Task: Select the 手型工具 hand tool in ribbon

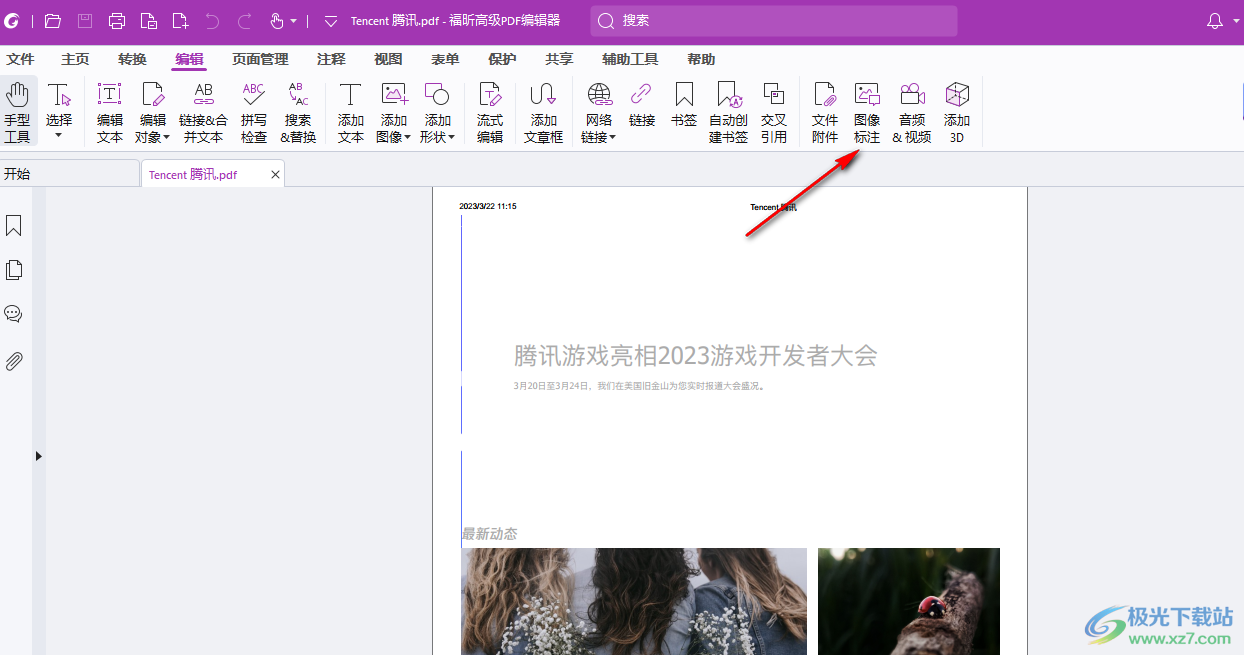Action: pyautogui.click(x=18, y=112)
